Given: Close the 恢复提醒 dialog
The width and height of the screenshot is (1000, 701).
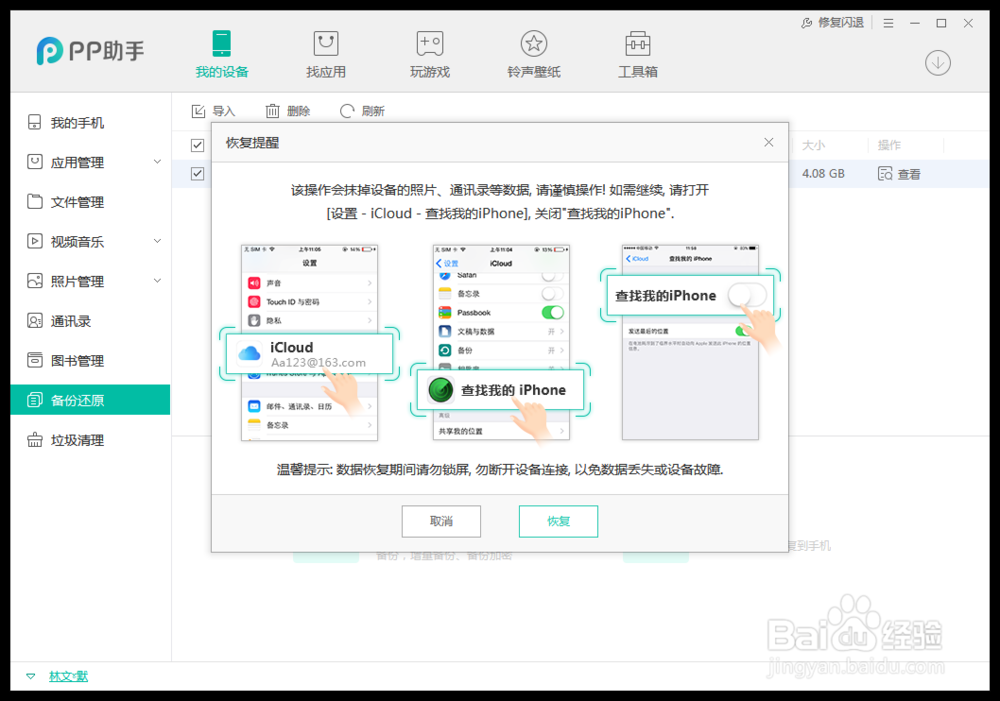Looking at the screenshot, I should (x=768, y=142).
